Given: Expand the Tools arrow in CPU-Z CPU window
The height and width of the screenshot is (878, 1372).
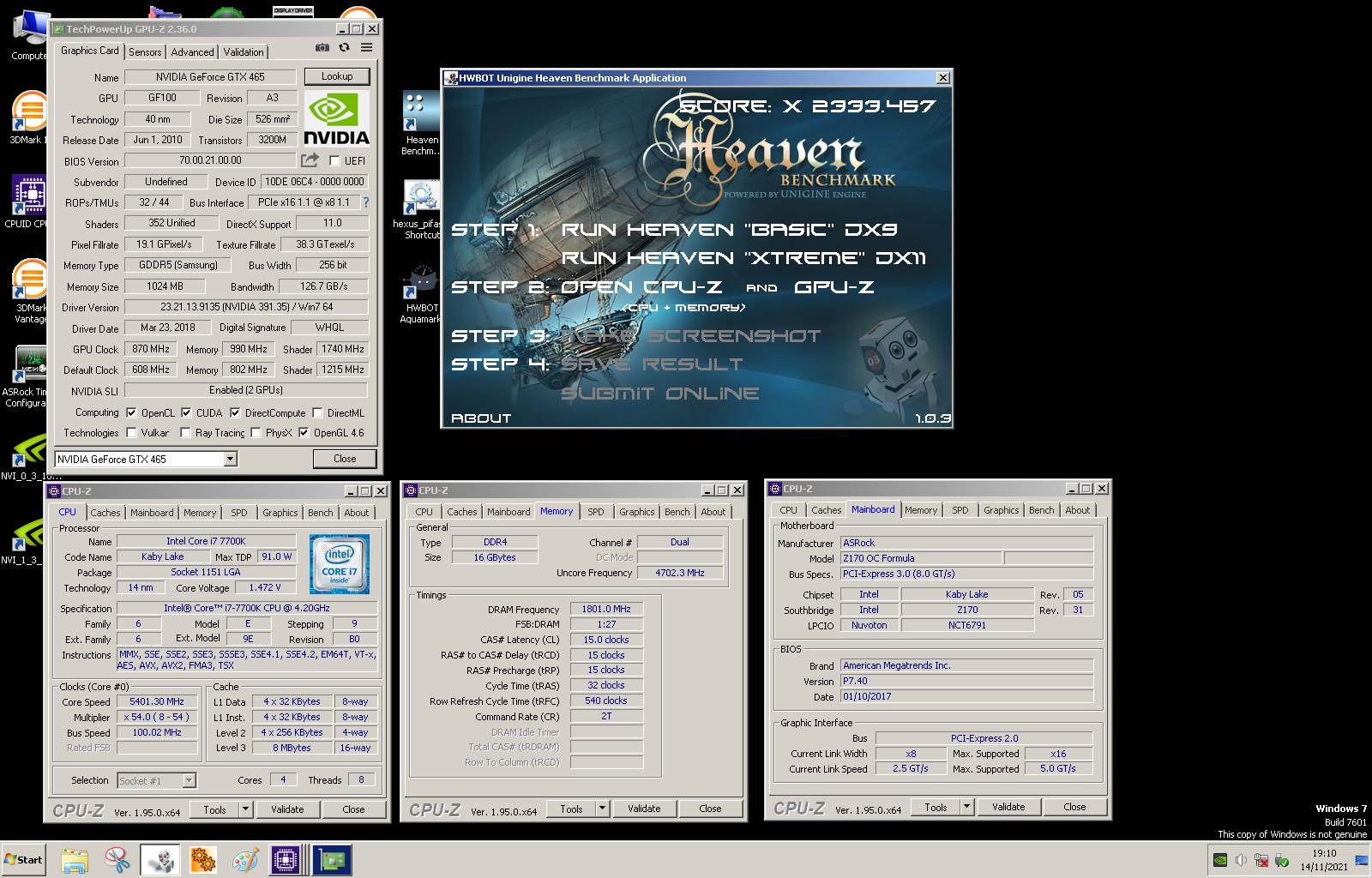Looking at the screenshot, I should point(245,809).
